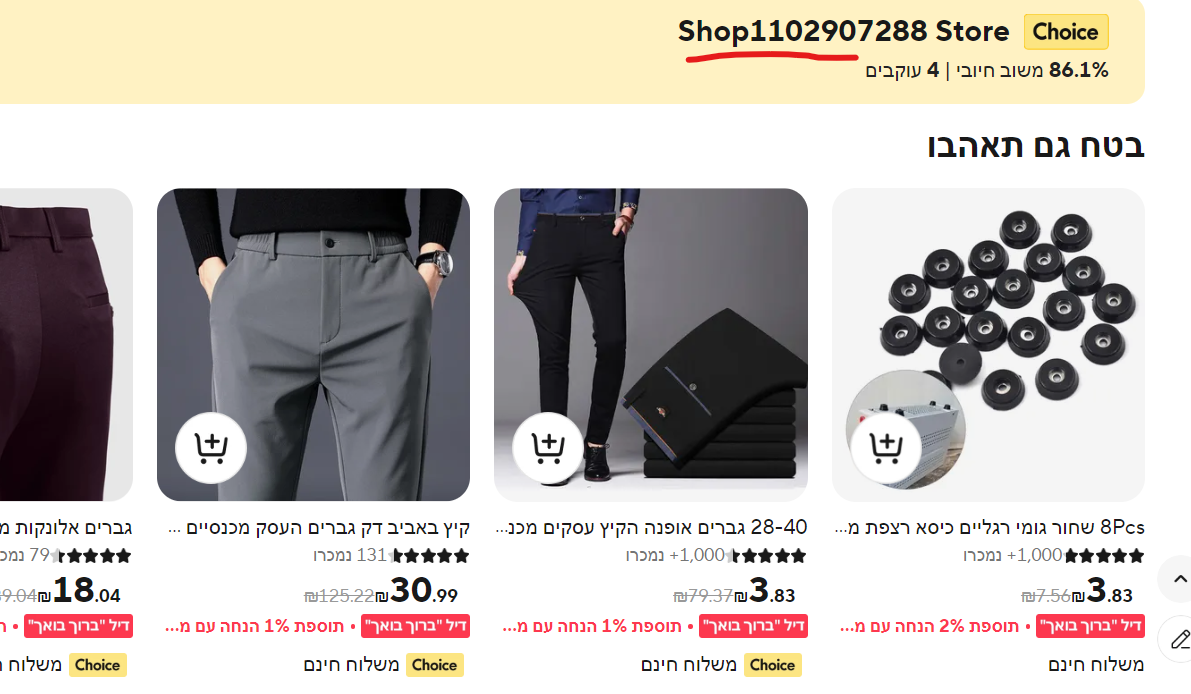Open Shop1102907288 Store page
Screen dimensions: 1191x694
pyautogui.click(x=843, y=32)
